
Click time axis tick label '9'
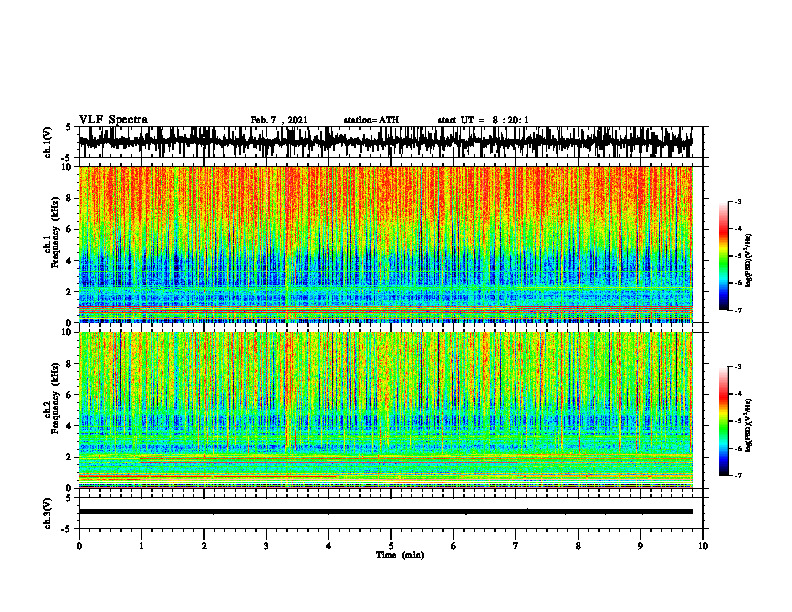[x=640, y=546]
